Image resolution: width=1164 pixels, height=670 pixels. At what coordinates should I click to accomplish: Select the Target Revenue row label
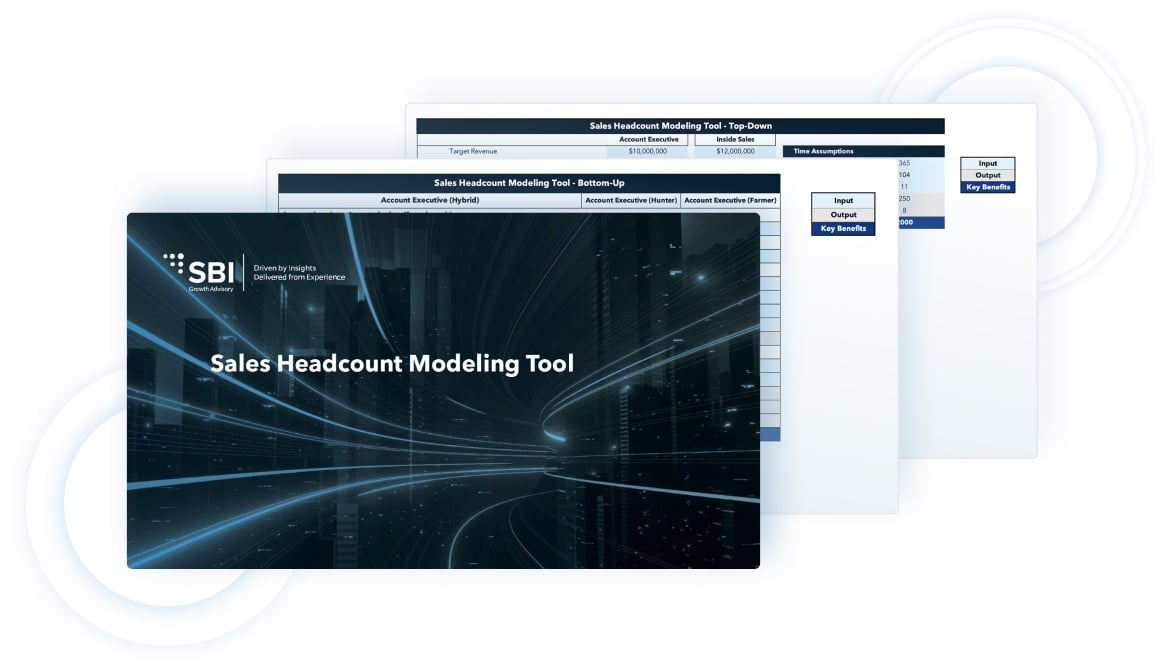point(473,152)
